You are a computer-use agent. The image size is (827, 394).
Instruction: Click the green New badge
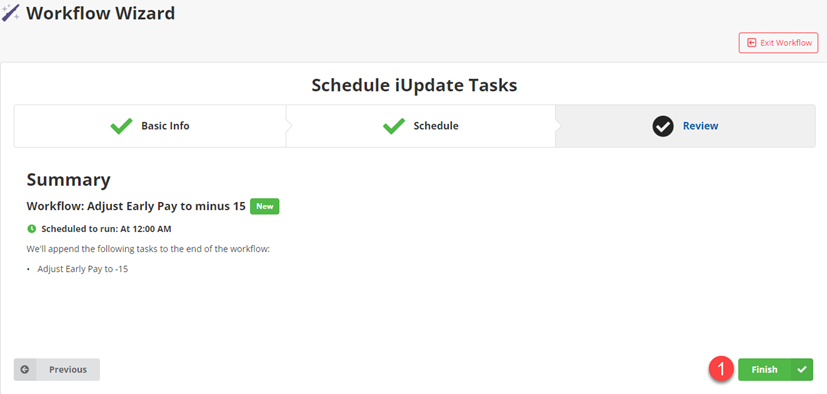click(x=265, y=206)
